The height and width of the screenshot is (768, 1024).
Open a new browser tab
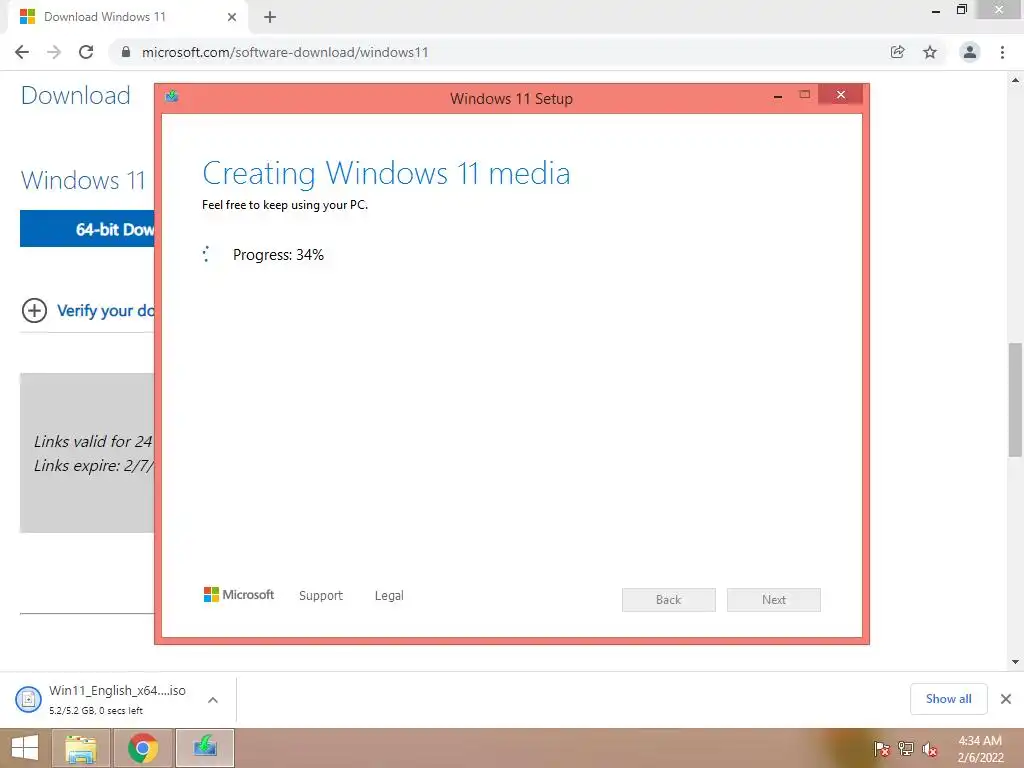pos(270,17)
